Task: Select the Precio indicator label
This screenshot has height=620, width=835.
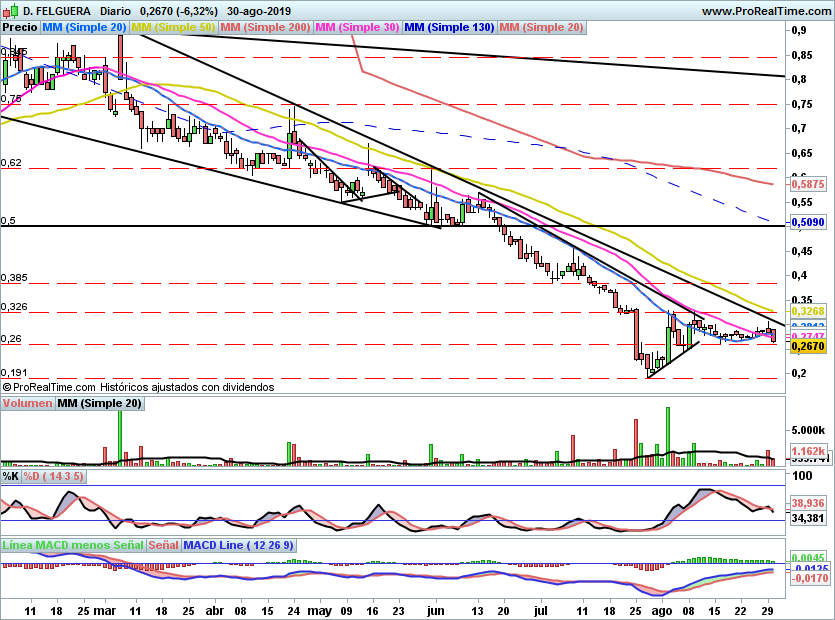Action: point(20,27)
